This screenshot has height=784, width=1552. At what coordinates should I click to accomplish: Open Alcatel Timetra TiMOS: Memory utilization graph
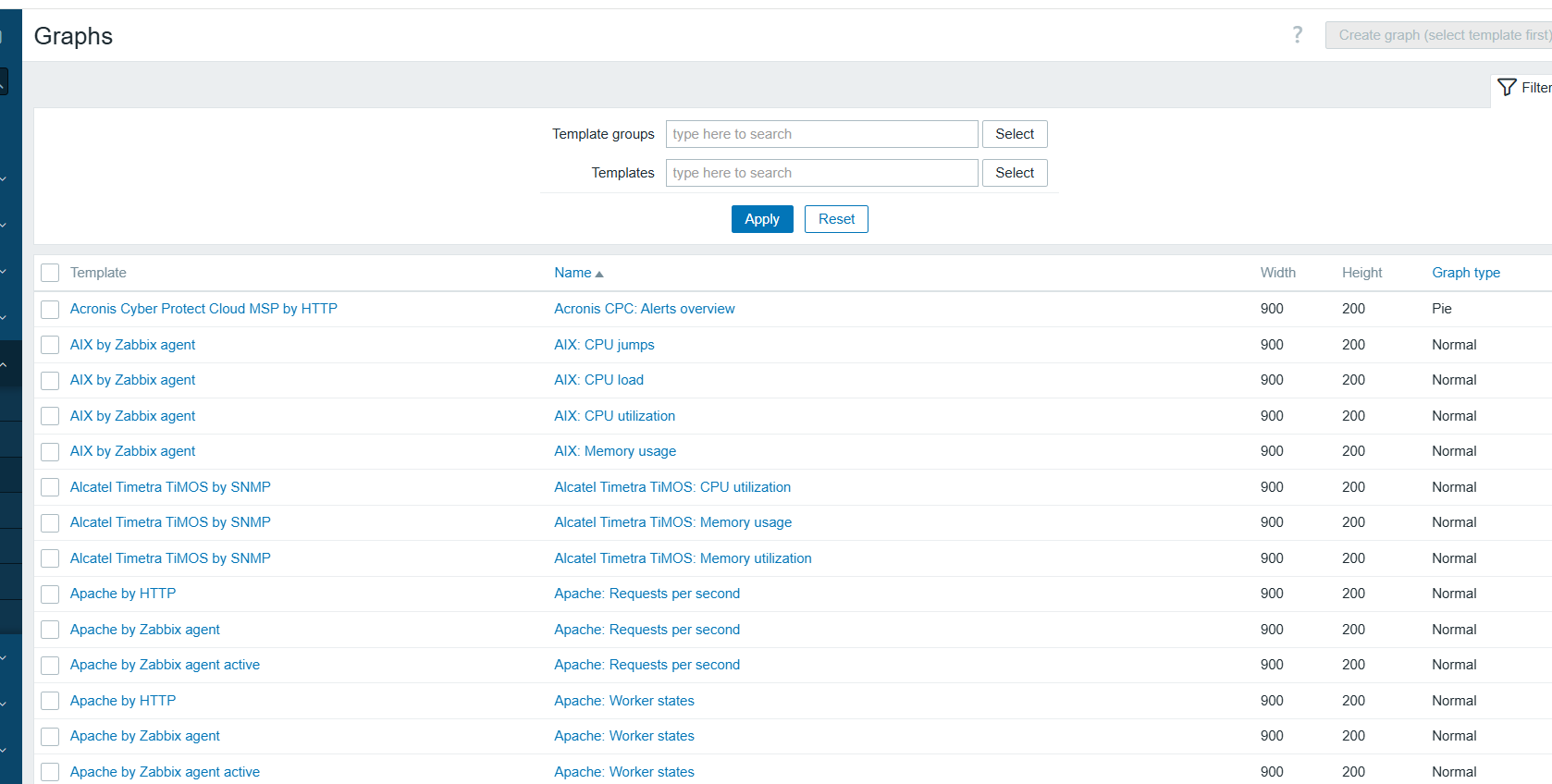(x=683, y=558)
